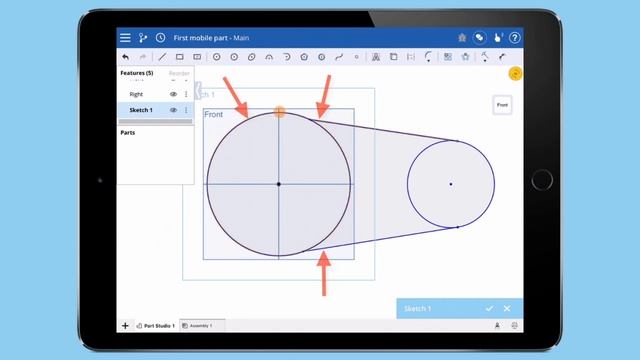Select the 3 point Circle tool

[234, 57]
